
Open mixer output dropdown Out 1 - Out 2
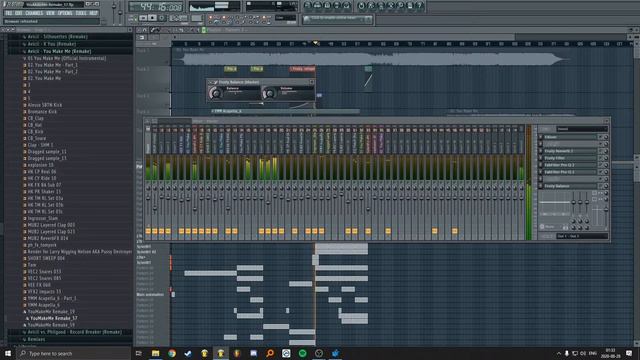click(582, 236)
